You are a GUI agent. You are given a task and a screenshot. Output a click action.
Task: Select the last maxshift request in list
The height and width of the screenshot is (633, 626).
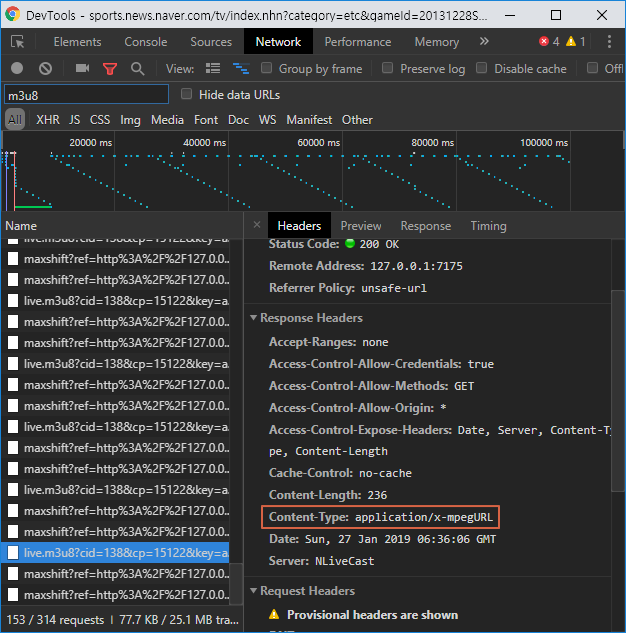click(x=115, y=595)
